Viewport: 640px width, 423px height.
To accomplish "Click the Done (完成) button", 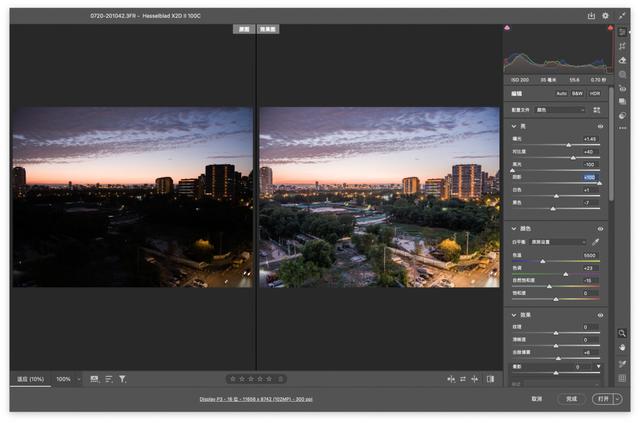I will 571,399.
